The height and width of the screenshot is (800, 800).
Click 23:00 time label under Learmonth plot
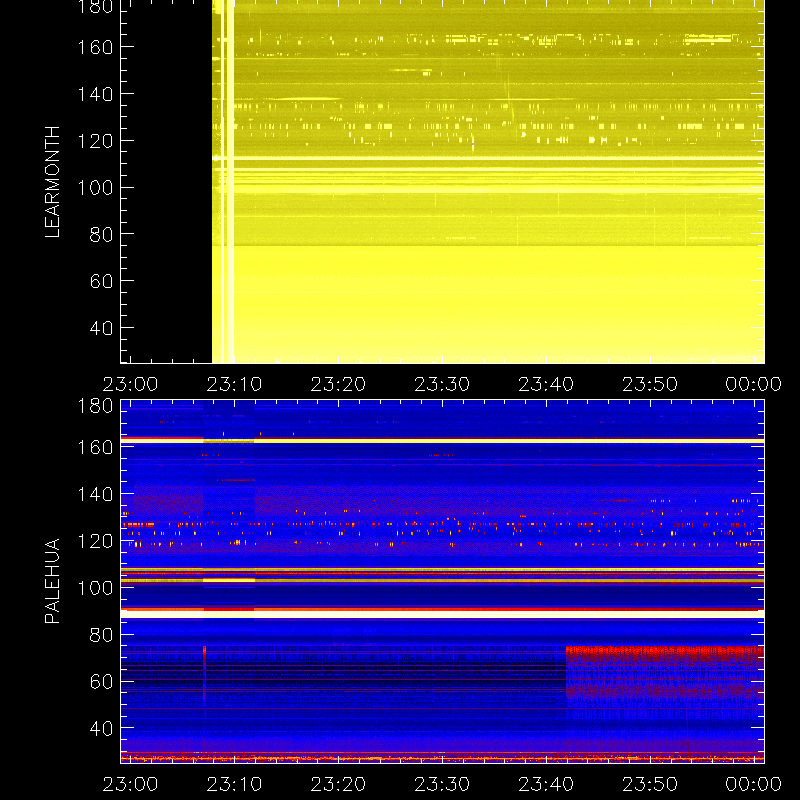coord(130,384)
